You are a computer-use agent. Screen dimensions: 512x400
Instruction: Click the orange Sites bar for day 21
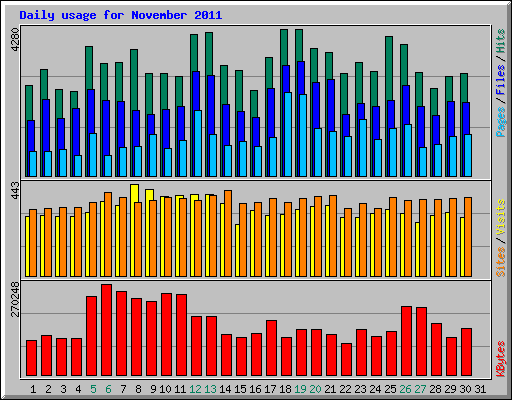pyautogui.click(x=333, y=236)
